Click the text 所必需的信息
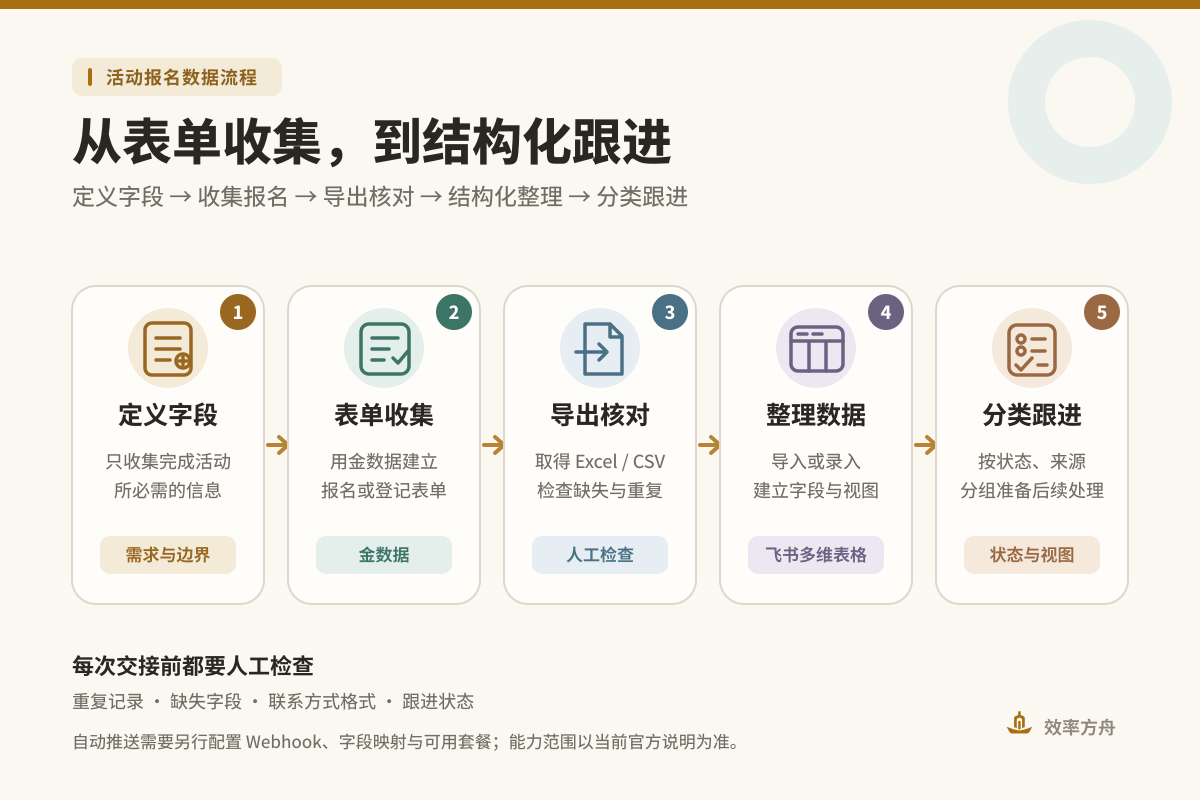The image size is (1200, 800). click(168, 491)
